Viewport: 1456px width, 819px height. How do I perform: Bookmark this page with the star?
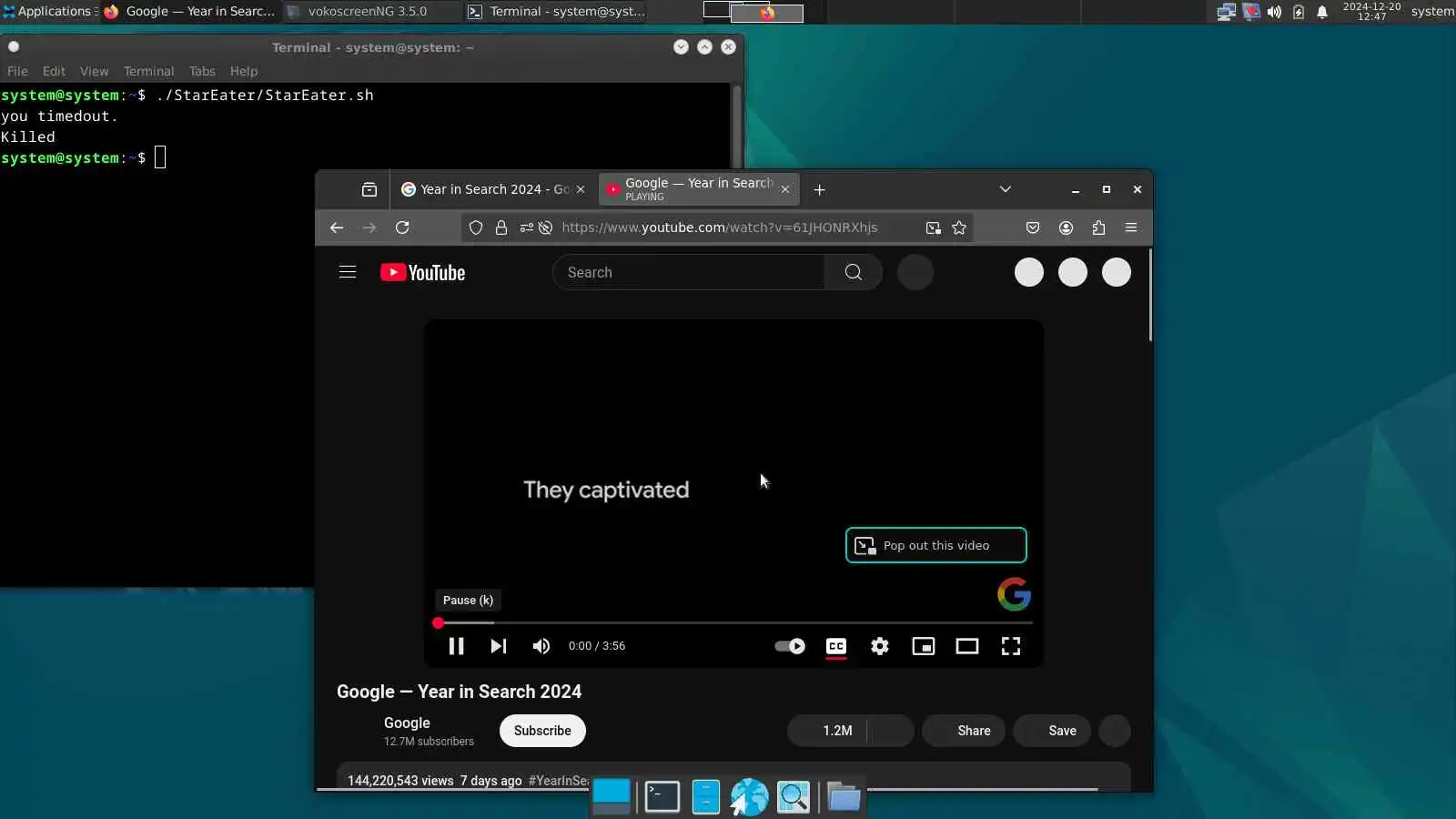click(959, 227)
